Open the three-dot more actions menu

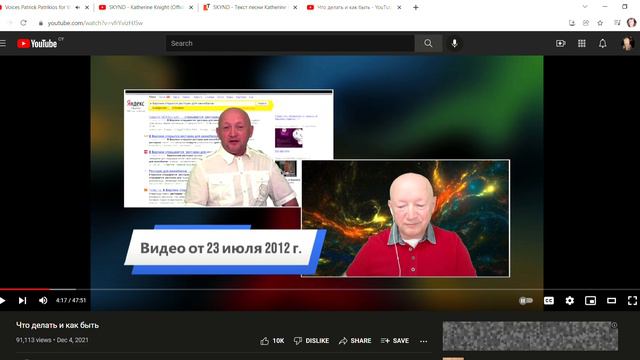pos(424,341)
